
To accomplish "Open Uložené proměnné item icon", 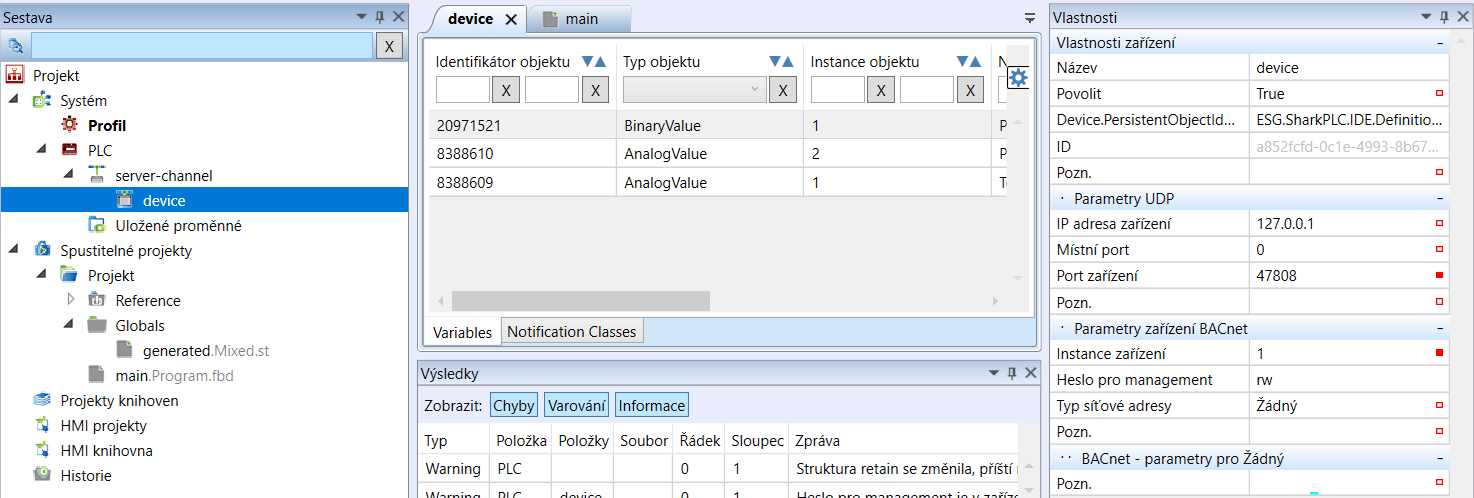I will [97, 226].
